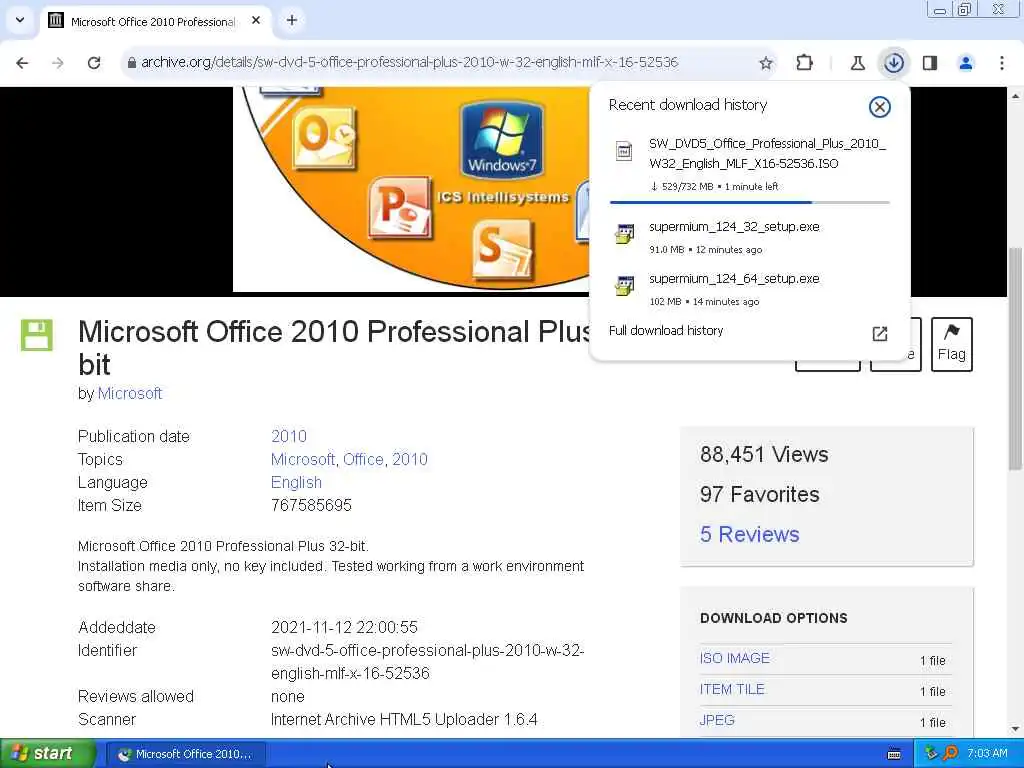Open the side panel icon
Image resolution: width=1024 pixels, height=768 pixels.
(930, 63)
